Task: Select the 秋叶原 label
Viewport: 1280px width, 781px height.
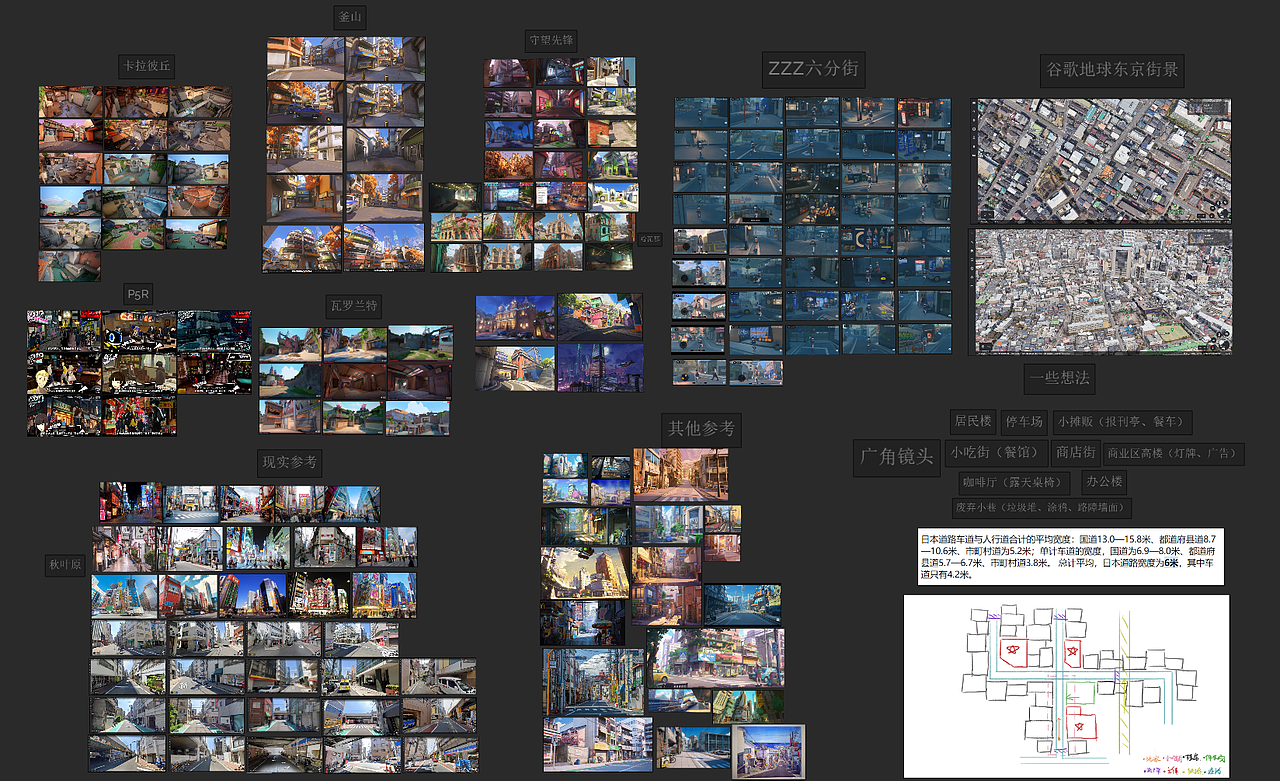Action: pos(66,566)
